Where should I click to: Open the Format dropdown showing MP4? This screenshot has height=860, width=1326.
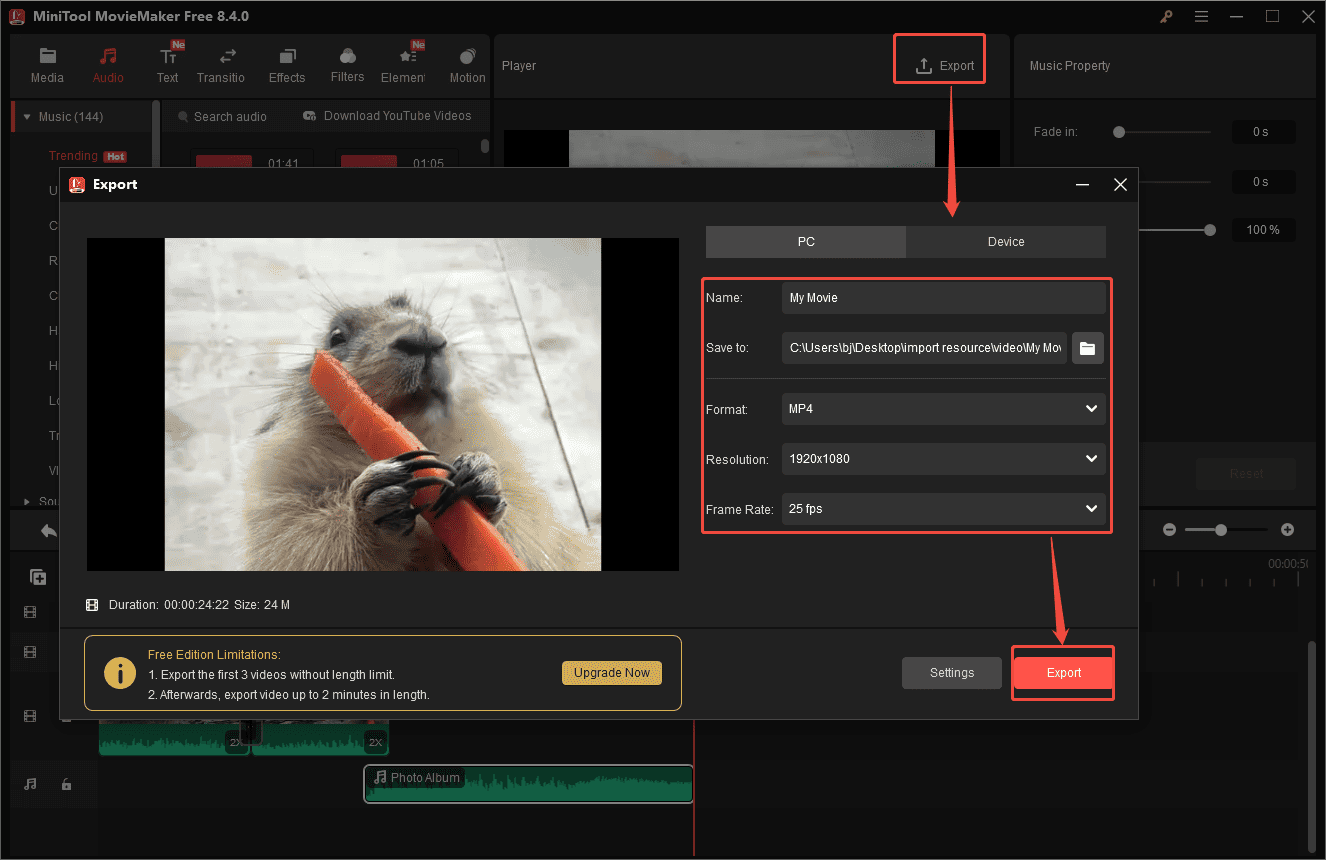943,408
